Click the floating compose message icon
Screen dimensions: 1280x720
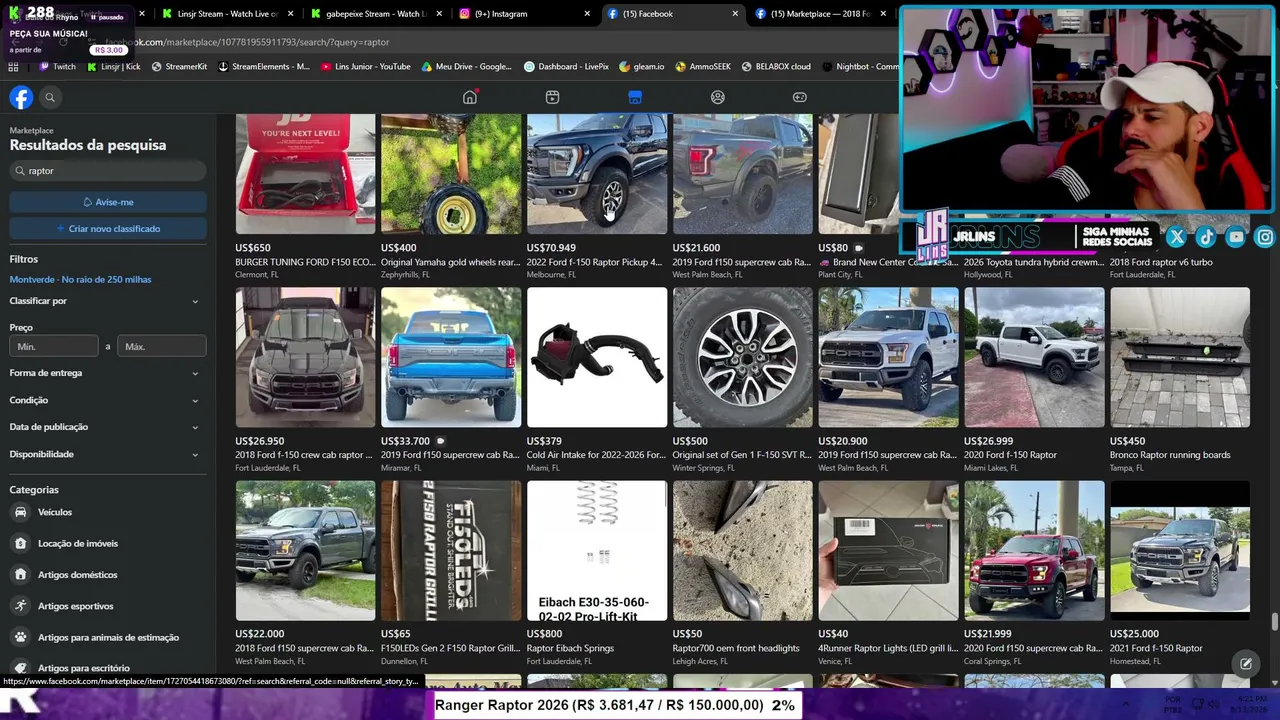point(1246,663)
